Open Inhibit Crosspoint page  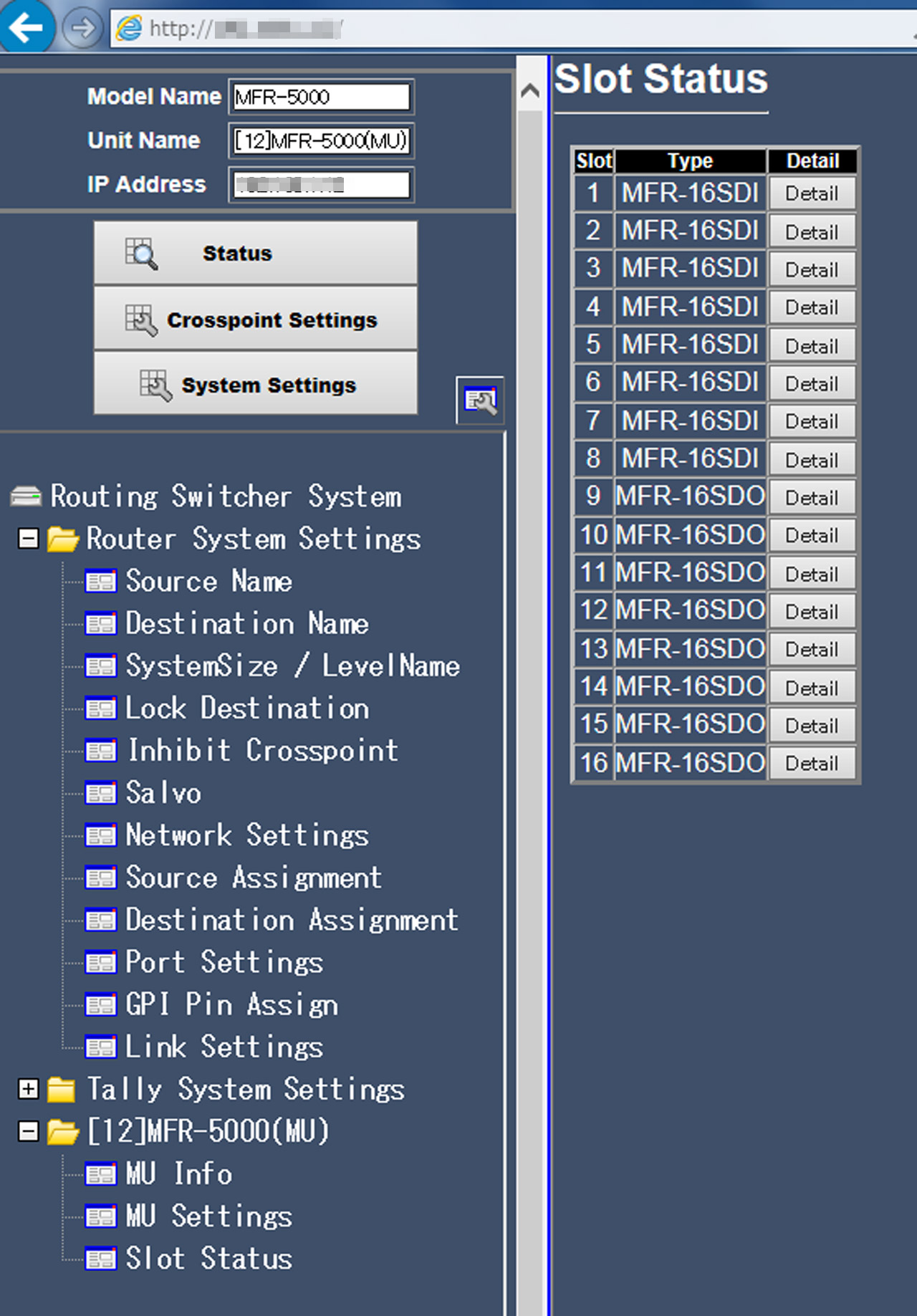(x=262, y=751)
